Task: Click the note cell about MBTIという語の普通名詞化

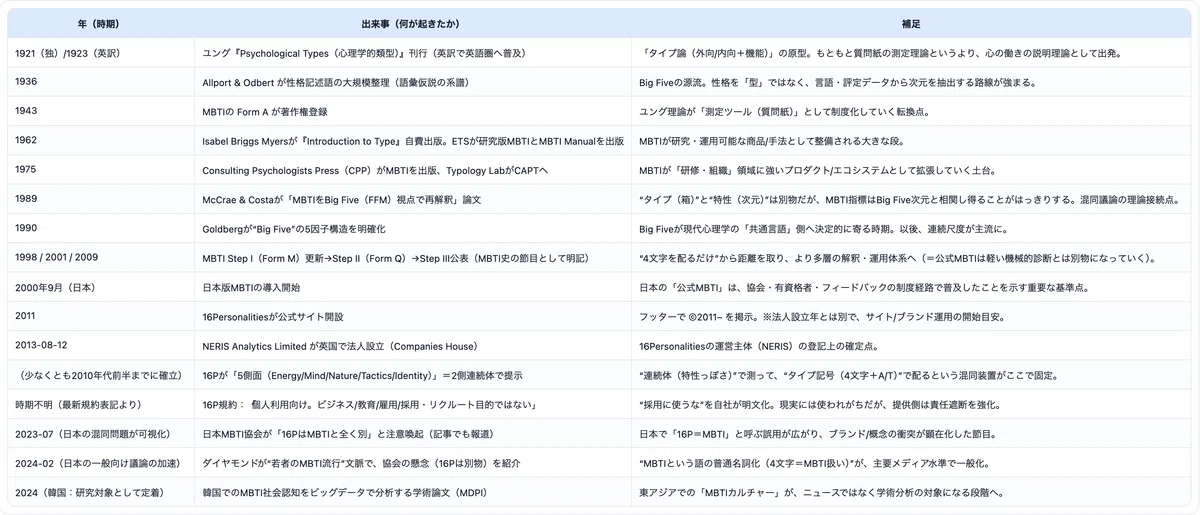Action: point(911,463)
